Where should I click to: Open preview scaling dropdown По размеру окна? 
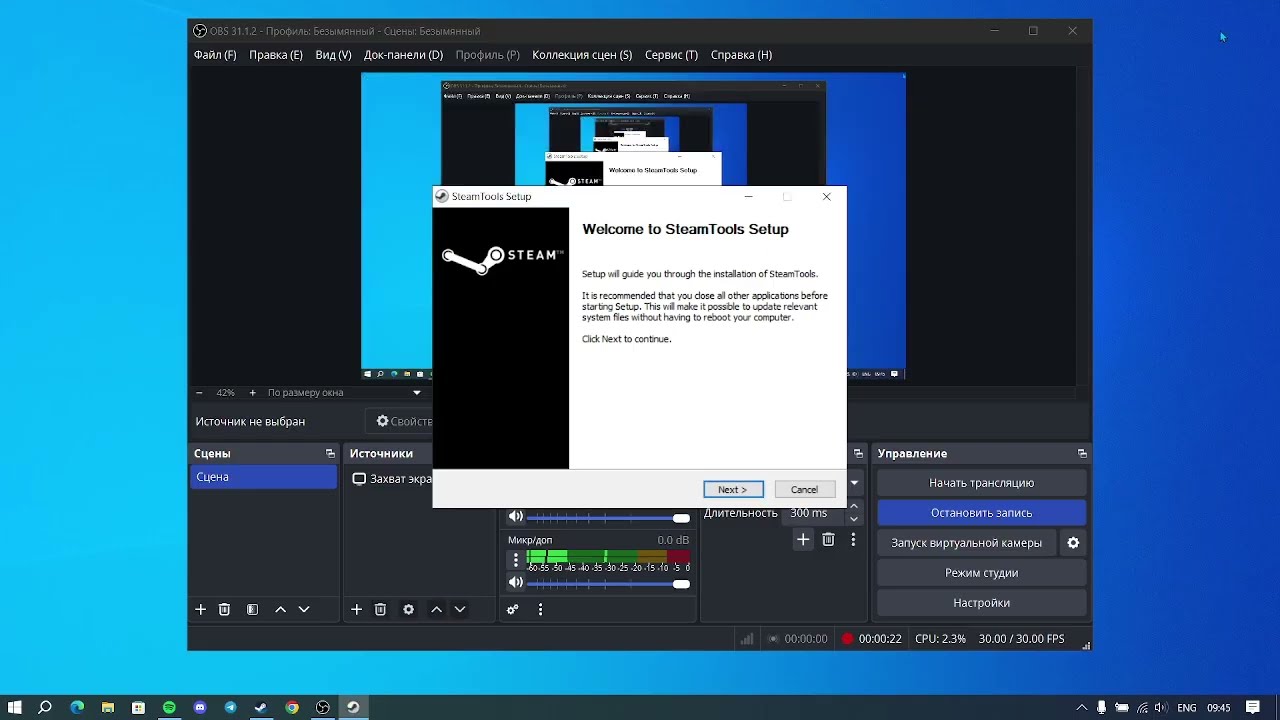coord(344,393)
